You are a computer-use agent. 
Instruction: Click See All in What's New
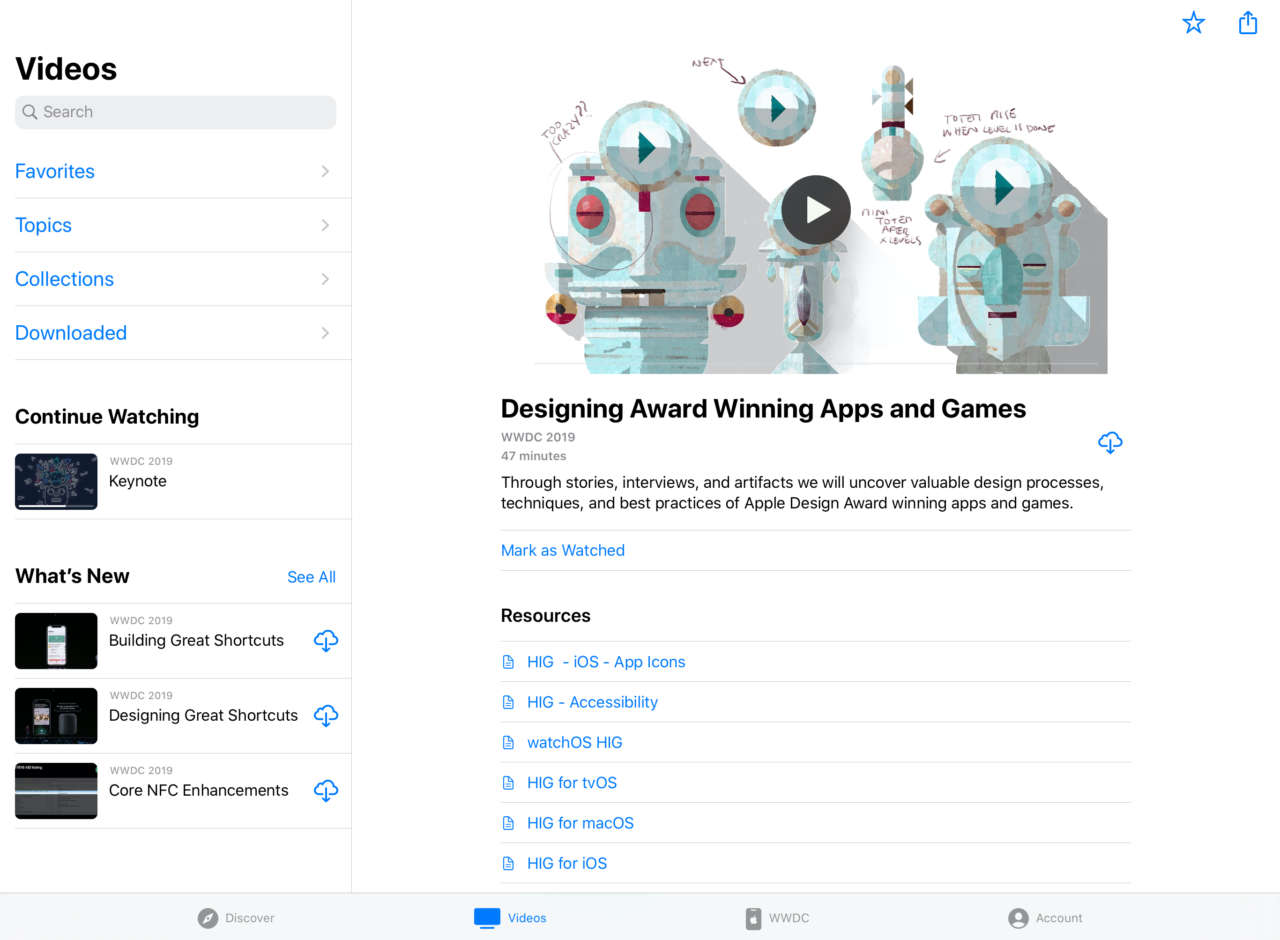pyautogui.click(x=311, y=577)
